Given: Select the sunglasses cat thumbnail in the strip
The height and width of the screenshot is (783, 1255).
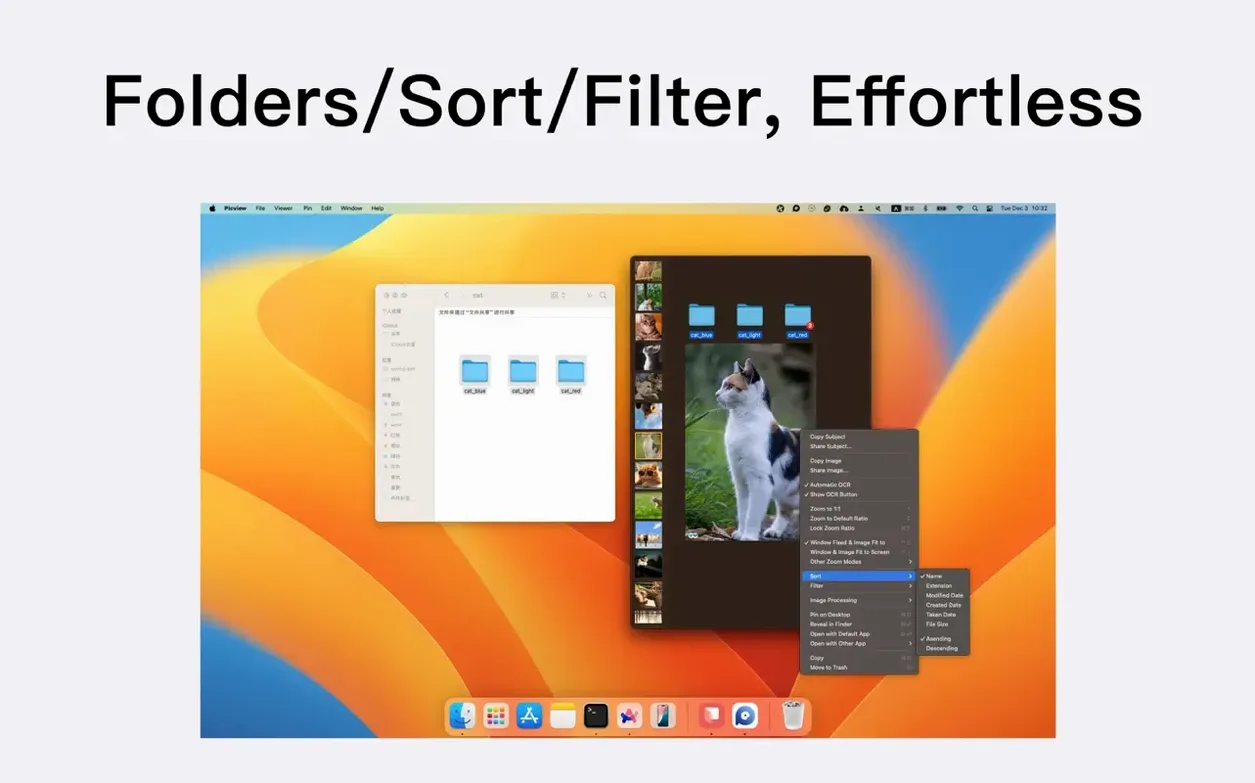Looking at the screenshot, I should point(648,475).
